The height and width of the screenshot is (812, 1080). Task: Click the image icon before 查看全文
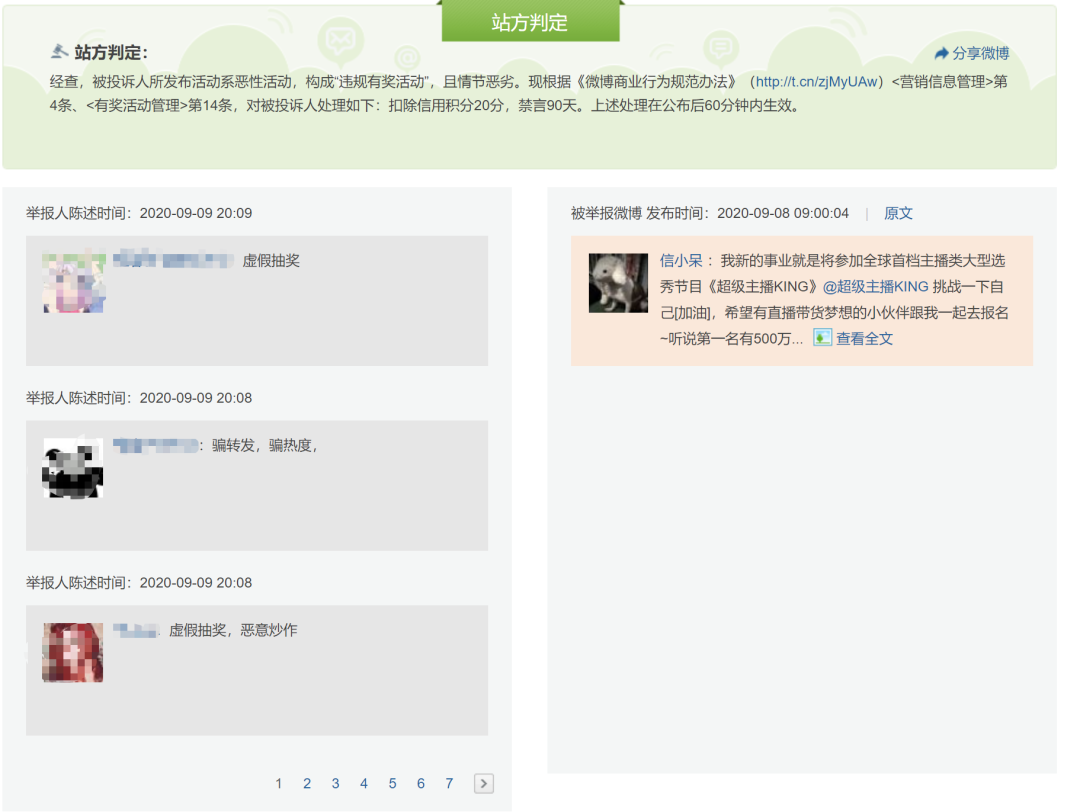click(x=822, y=338)
